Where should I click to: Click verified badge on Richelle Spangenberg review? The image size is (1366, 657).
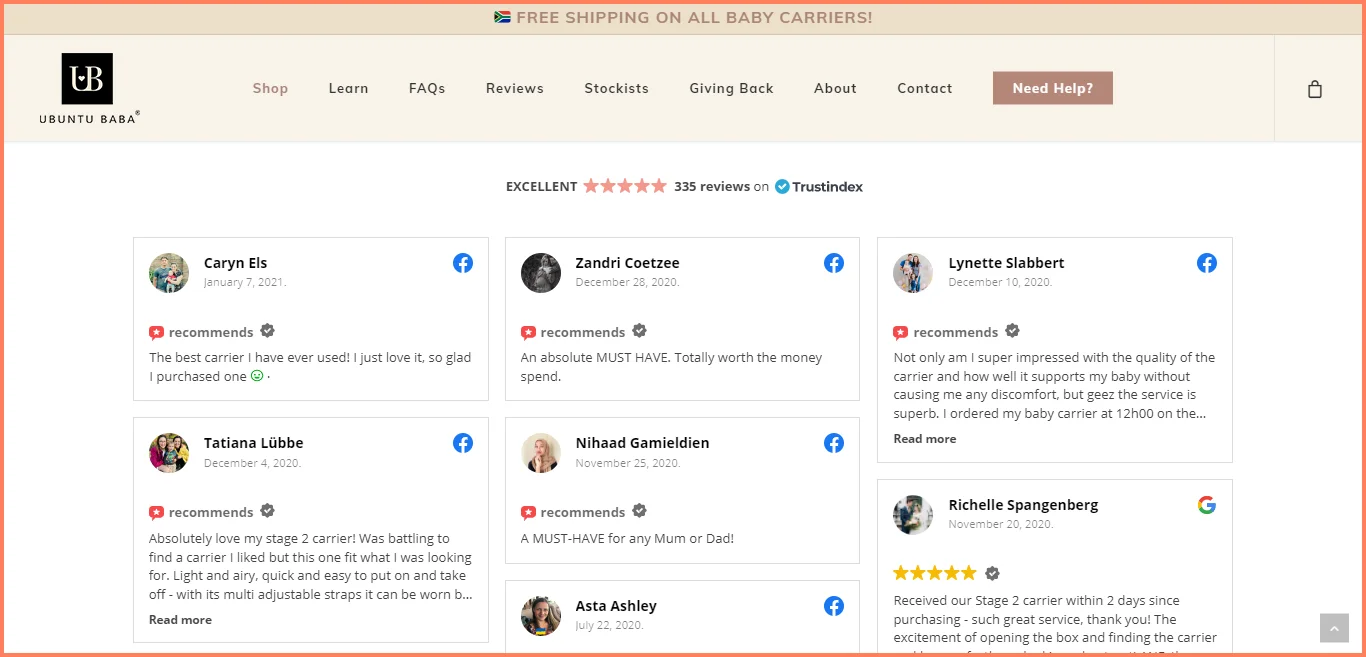pyautogui.click(x=992, y=573)
